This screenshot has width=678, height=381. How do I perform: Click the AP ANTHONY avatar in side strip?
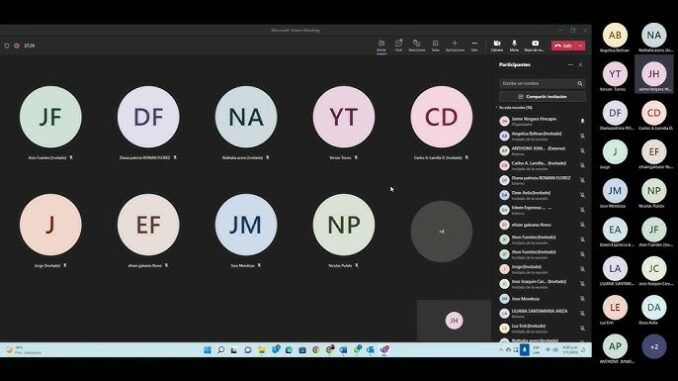click(x=615, y=346)
